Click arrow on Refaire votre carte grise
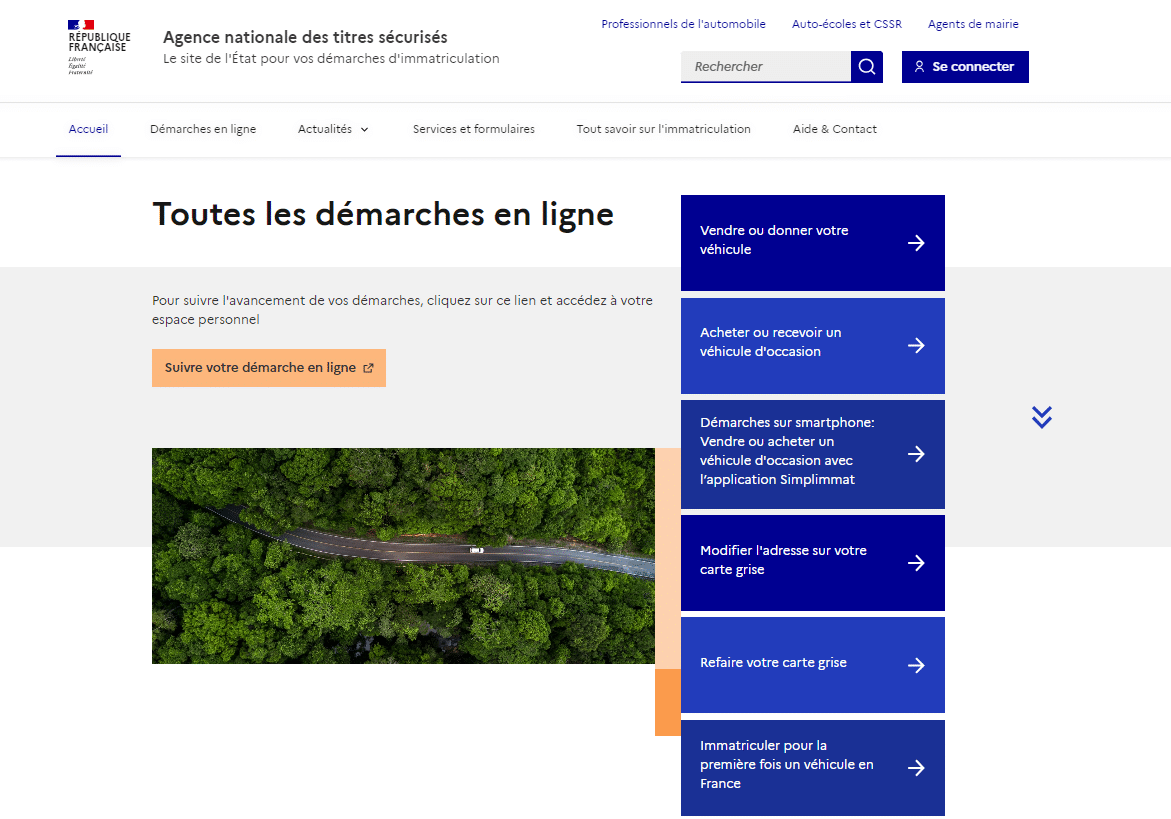 click(916, 665)
